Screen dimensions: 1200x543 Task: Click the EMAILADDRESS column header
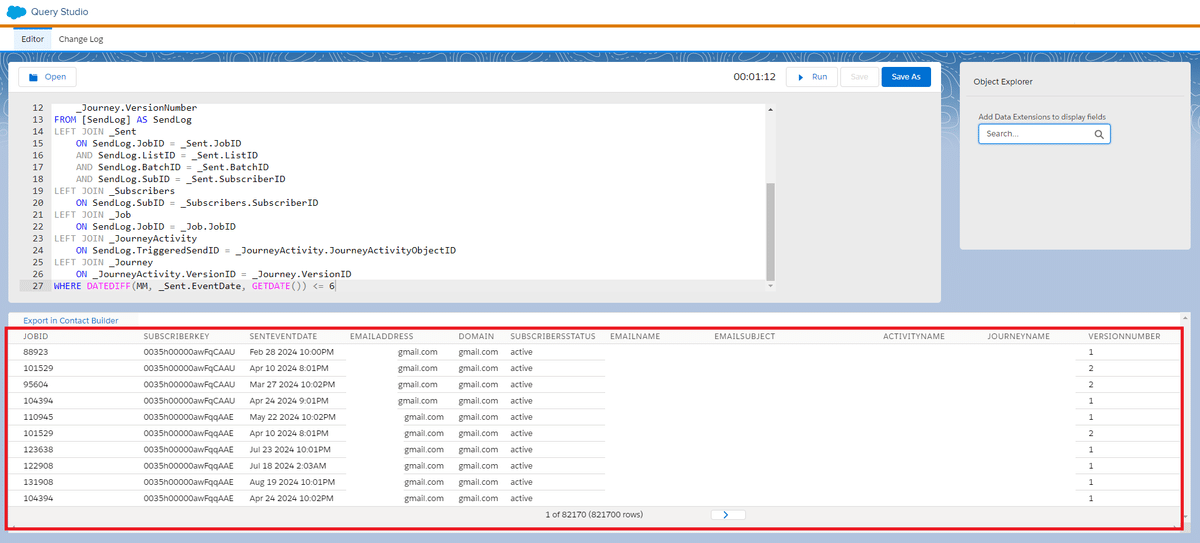[381, 337]
